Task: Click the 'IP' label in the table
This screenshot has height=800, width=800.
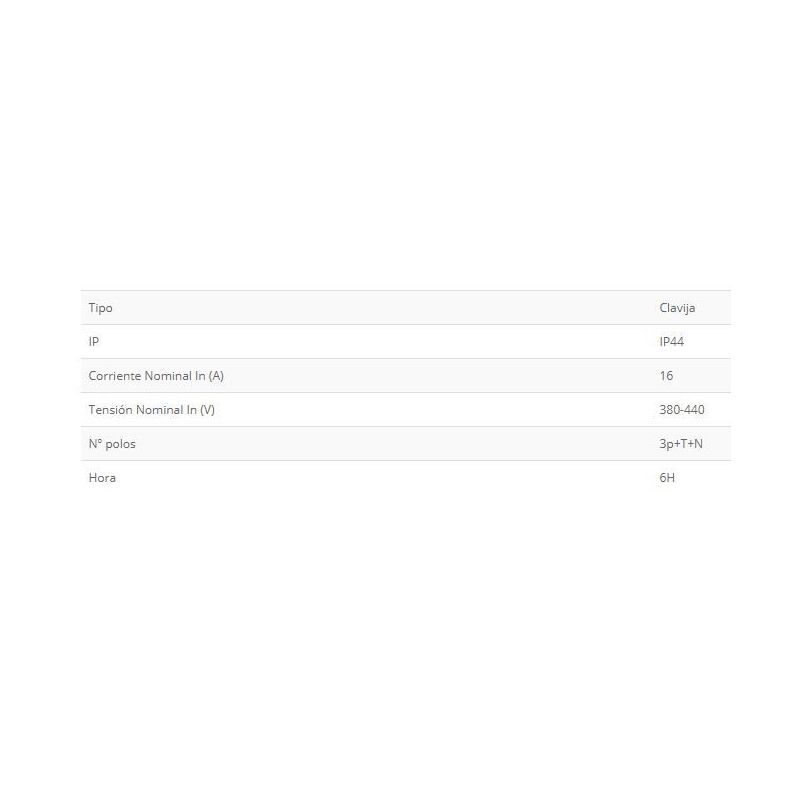Action: (93, 342)
